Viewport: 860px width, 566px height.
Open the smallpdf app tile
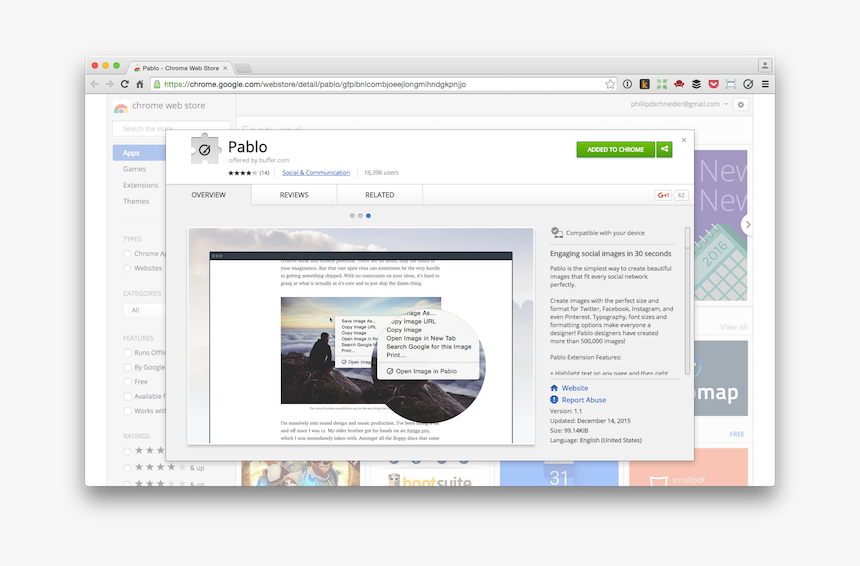[688, 467]
